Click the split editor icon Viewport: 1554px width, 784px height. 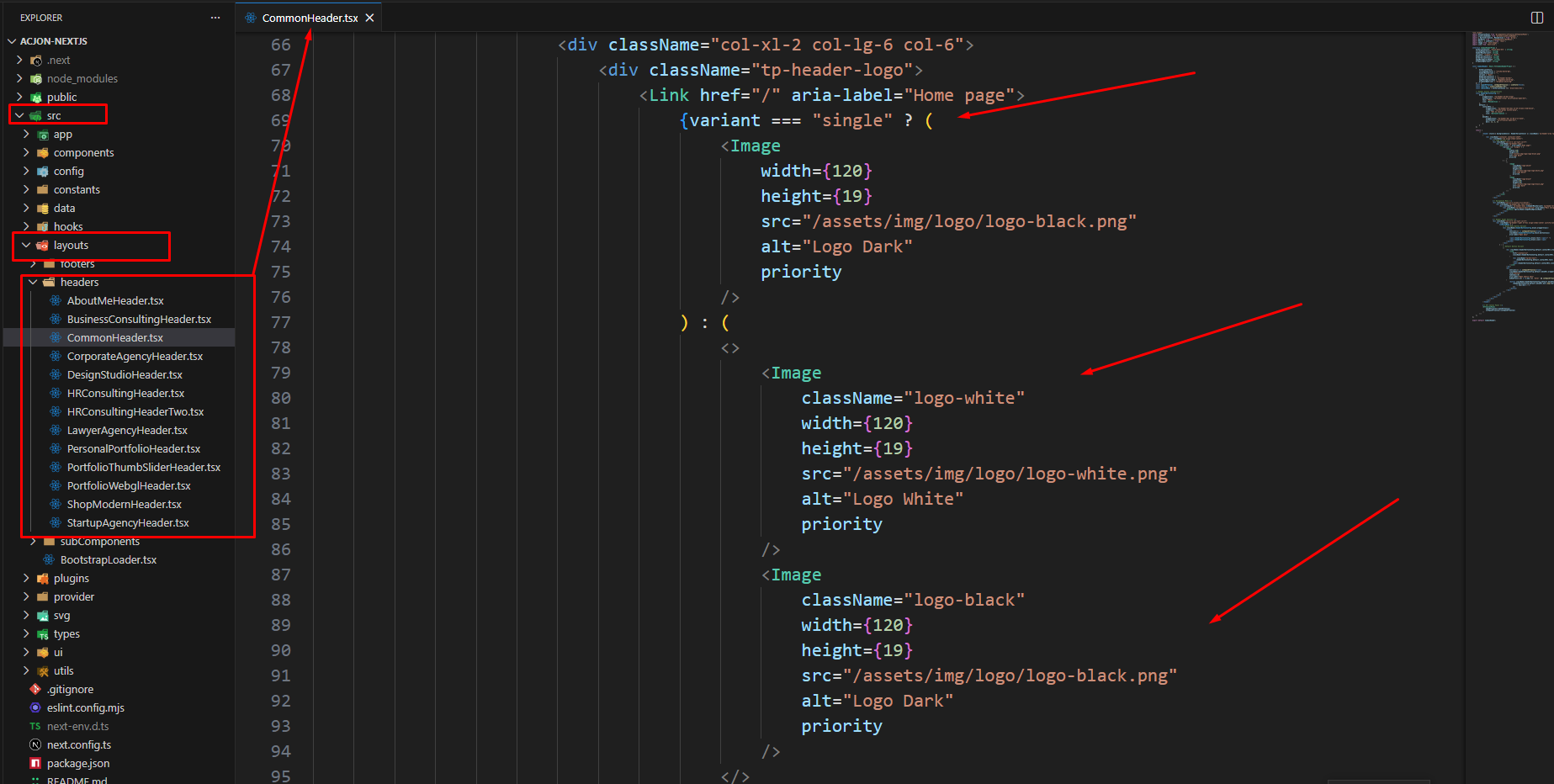click(x=1536, y=18)
